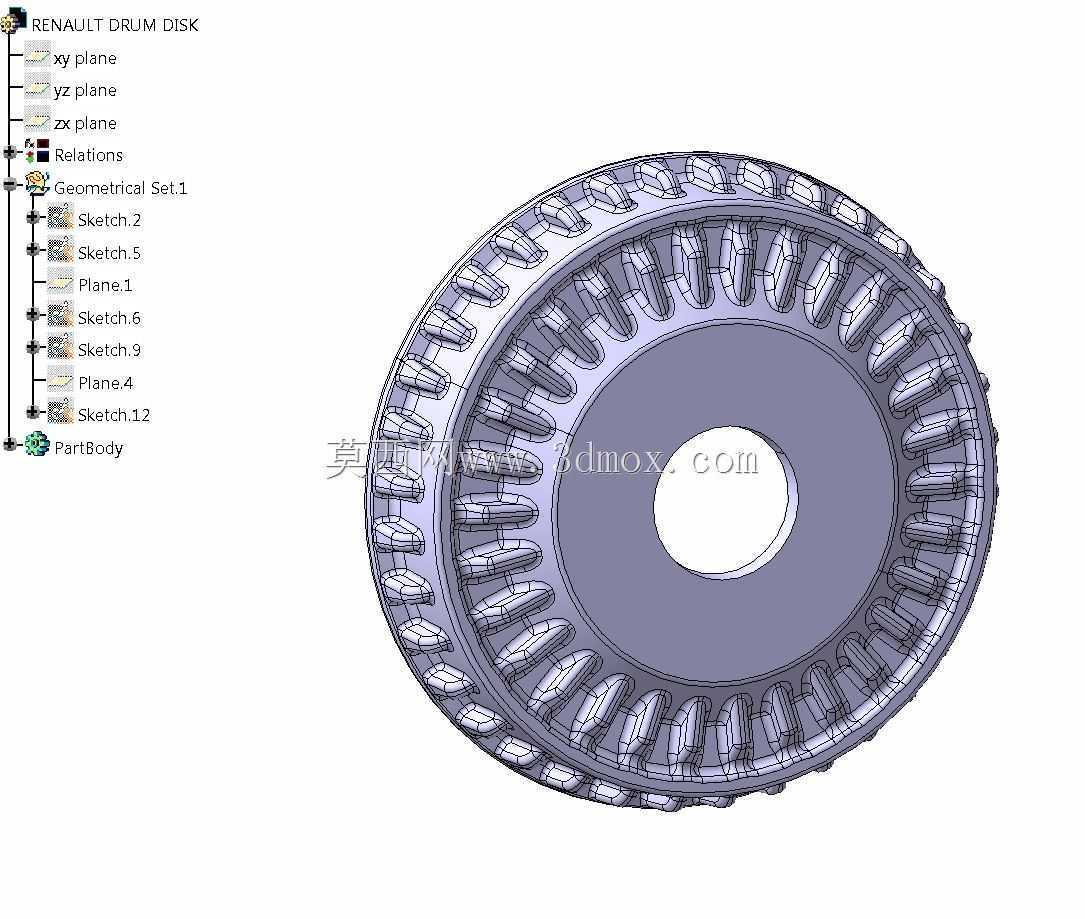The image size is (1085, 919).
Task: Click the Relations formula icon
Action: (37, 152)
